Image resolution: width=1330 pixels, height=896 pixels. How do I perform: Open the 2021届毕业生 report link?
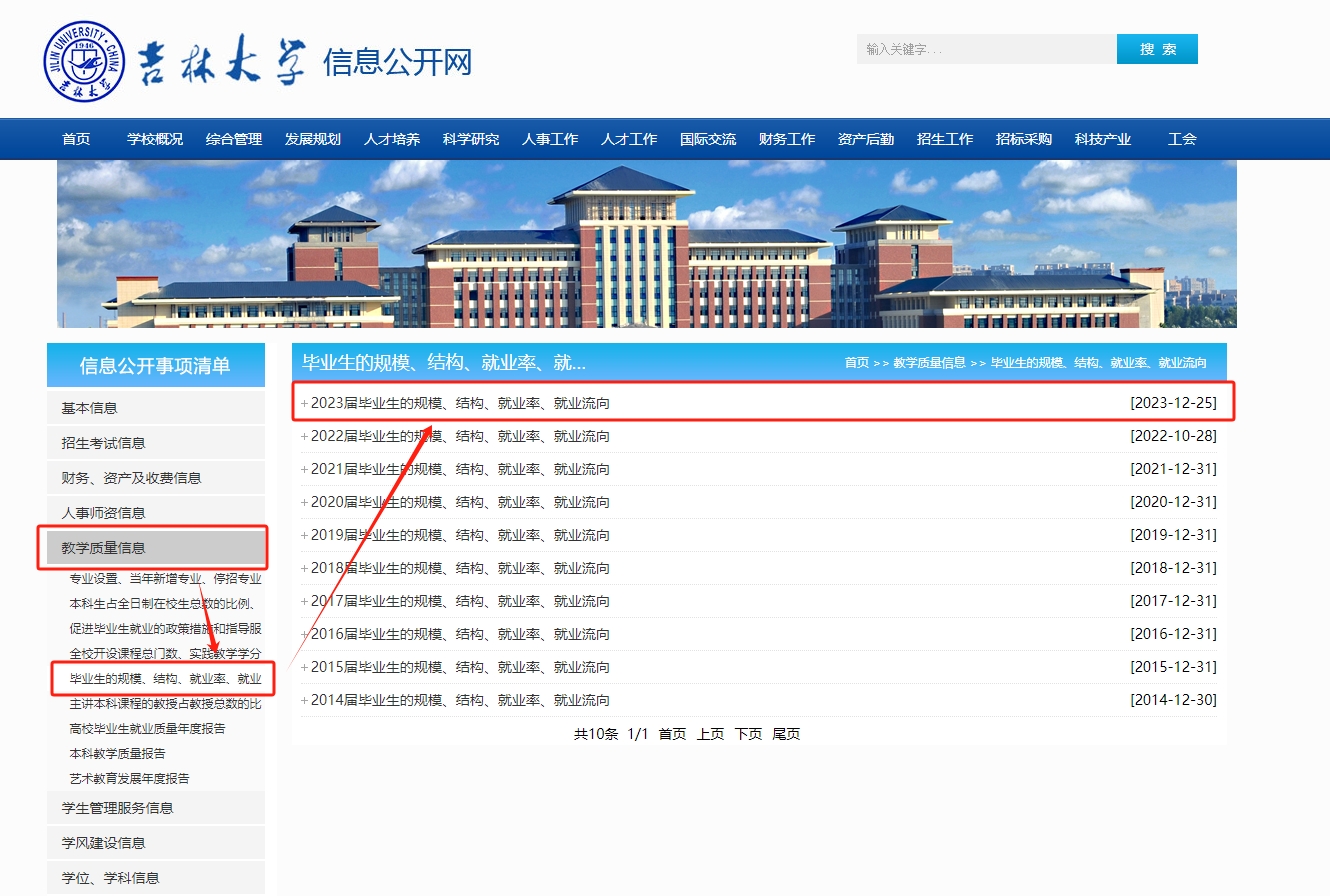click(460, 469)
